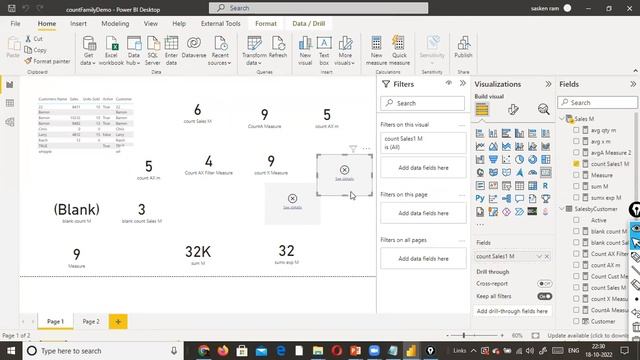
Task: Toggle Keep all filters switch
Action: [544, 296]
